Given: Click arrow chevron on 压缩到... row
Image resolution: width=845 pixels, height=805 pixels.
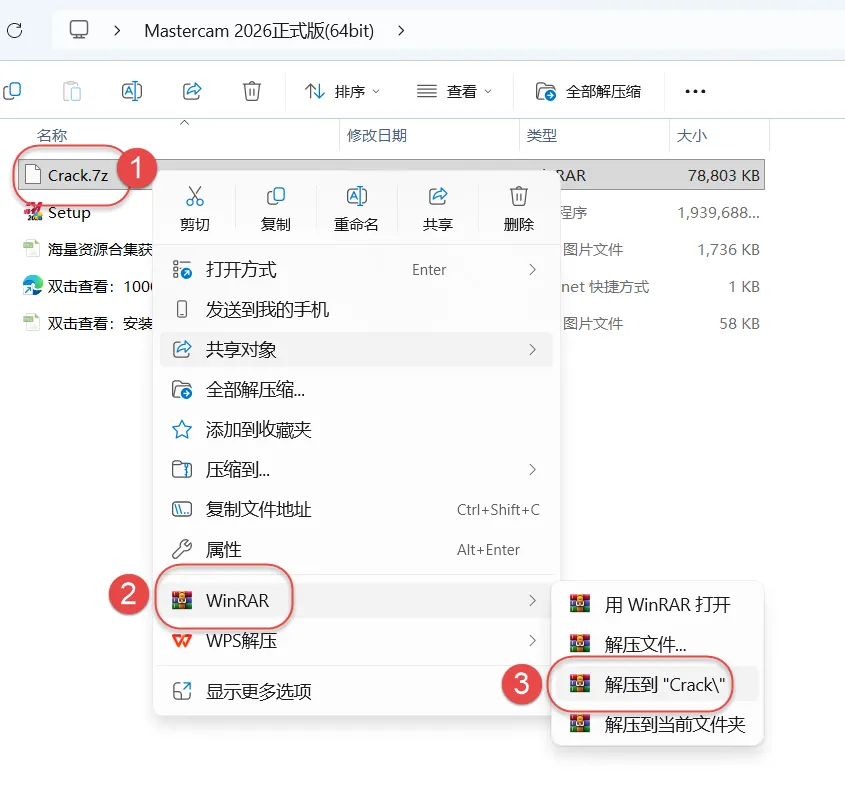Looking at the screenshot, I should pyautogui.click(x=532, y=470).
